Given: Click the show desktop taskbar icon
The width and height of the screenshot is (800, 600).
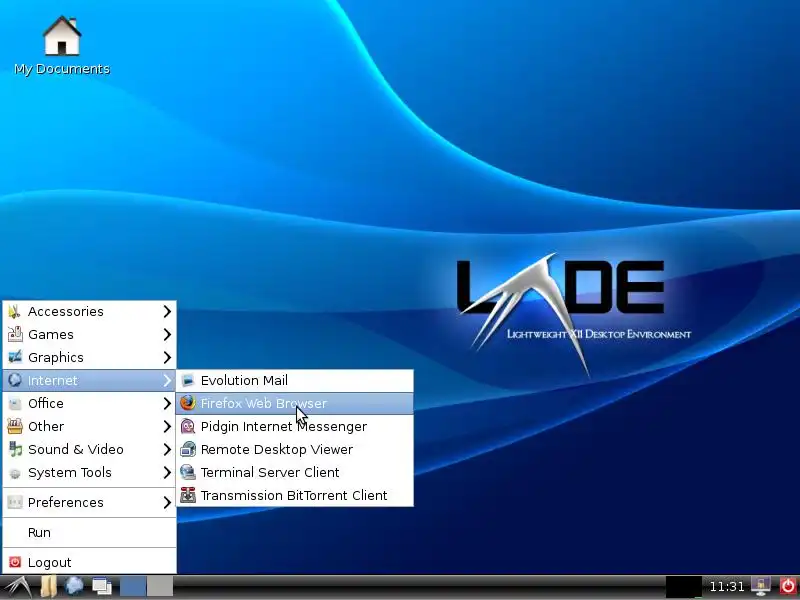Looking at the screenshot, I should pos(102,587).
